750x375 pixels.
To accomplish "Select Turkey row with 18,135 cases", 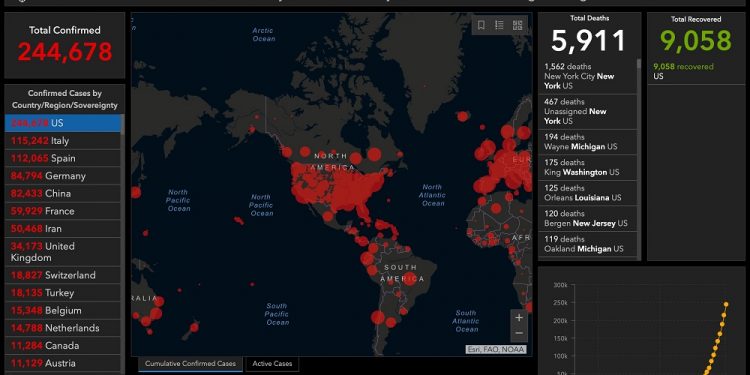I will pyautogui.click(x=63, y=293).
